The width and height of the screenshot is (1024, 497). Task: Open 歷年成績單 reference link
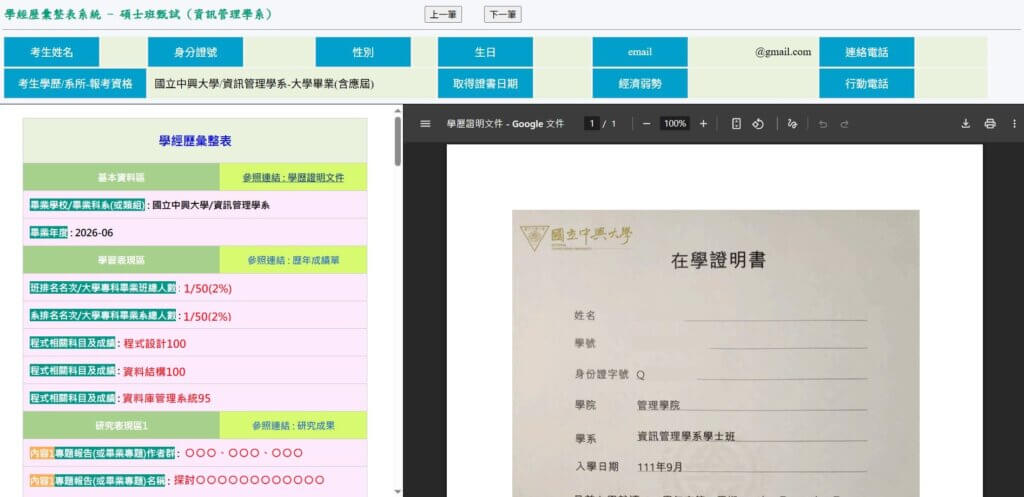pos(293,260)
